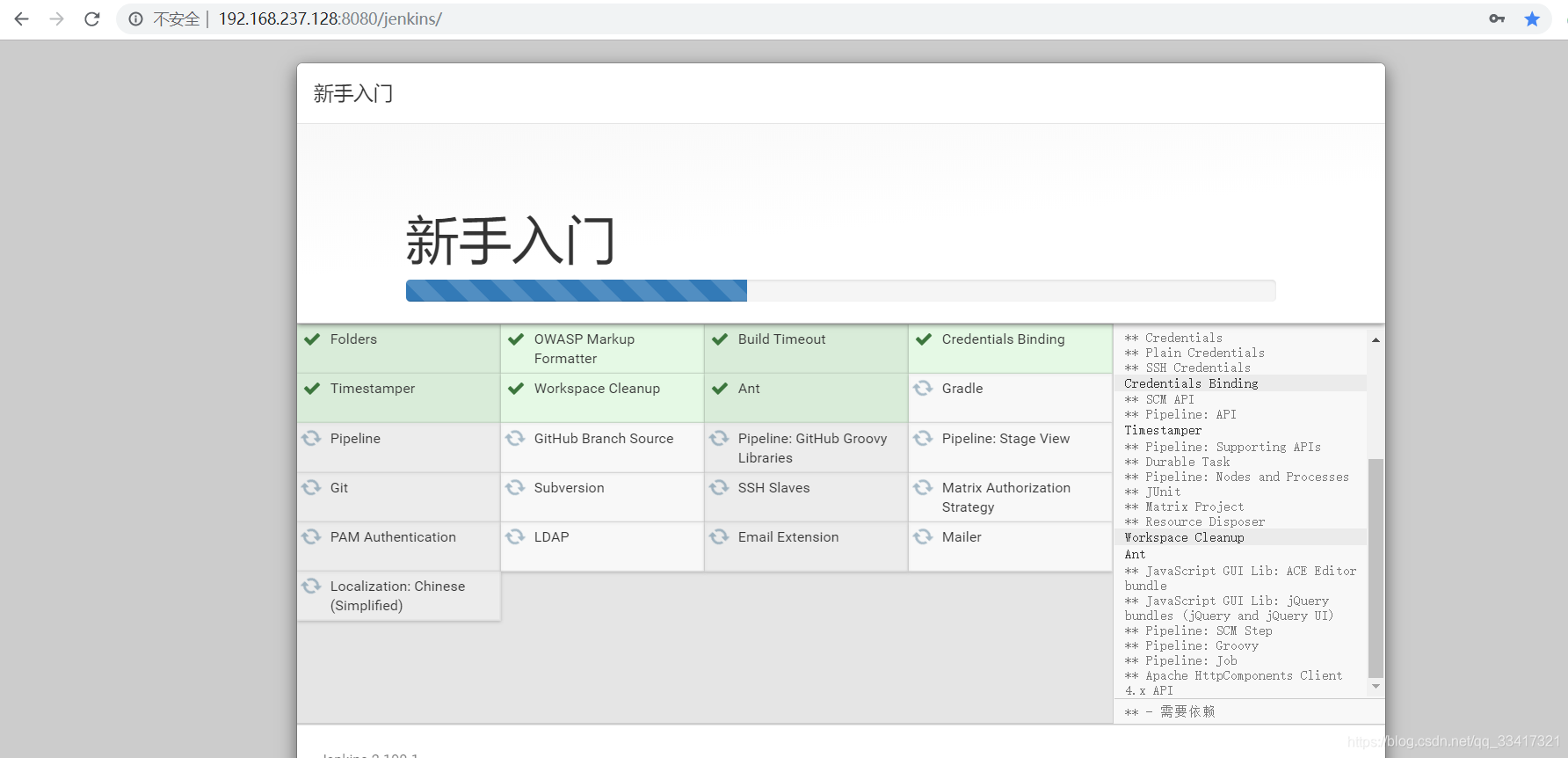
Task: Click the small 新手入门 dialog header title
Action: pos(353,93)
